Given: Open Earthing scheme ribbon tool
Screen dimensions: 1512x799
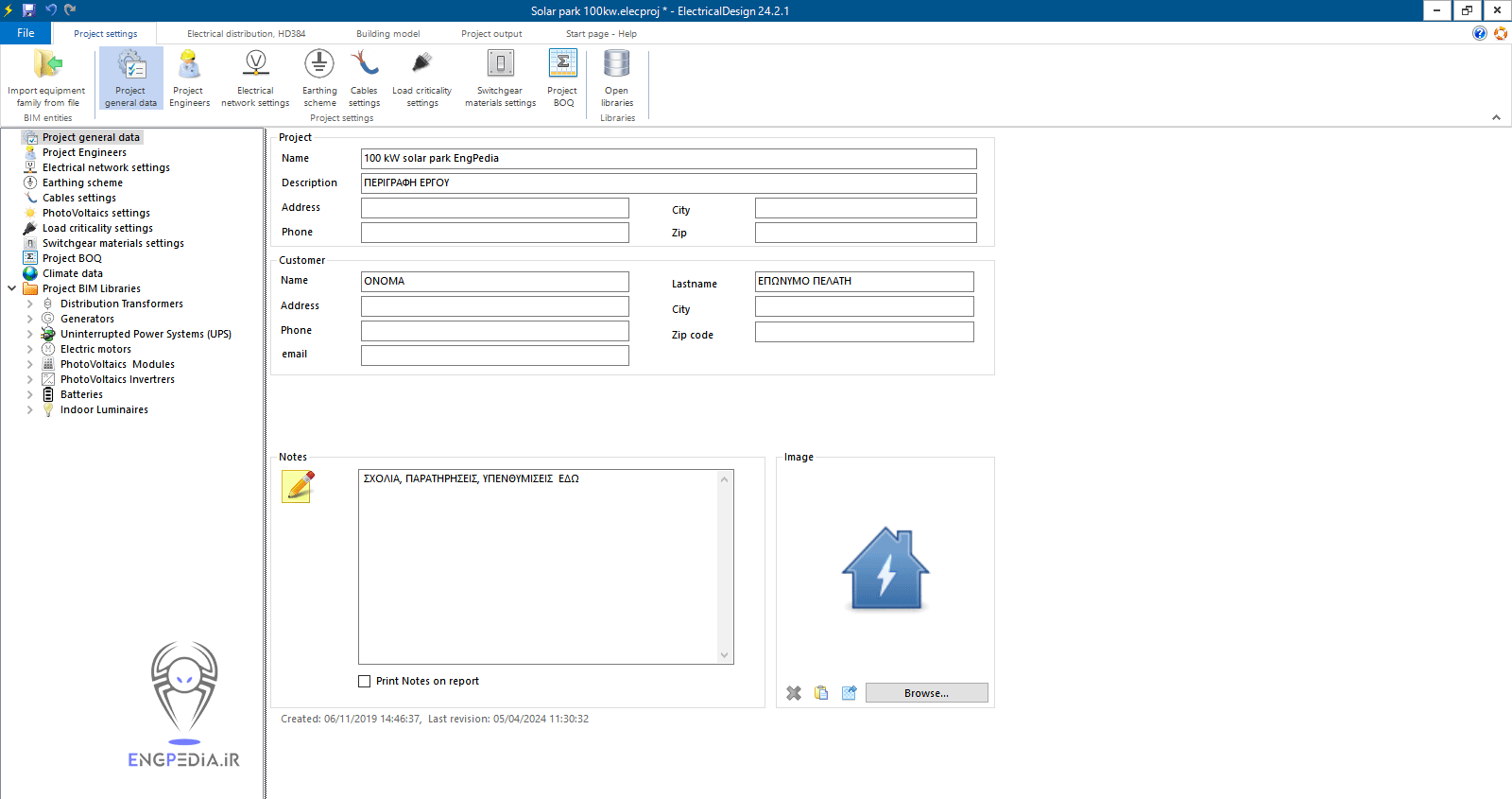Looking at the screenshot, I should pos(319,78).
